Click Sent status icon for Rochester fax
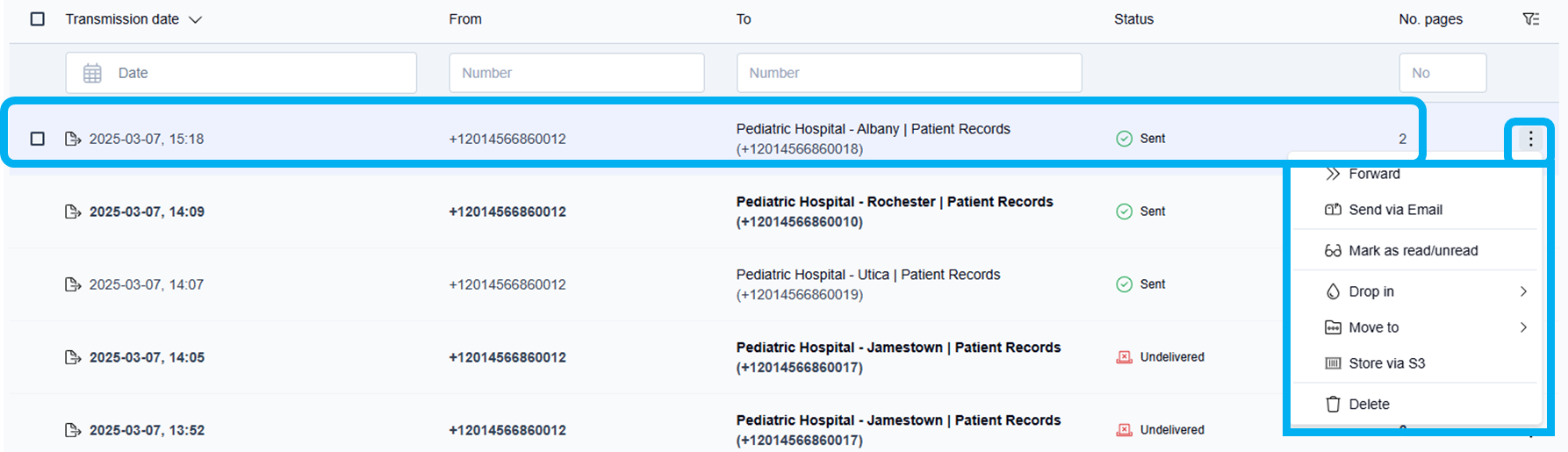This screenshot has height=452, width=1568. pyautogui.click(x=1124, y=212)
